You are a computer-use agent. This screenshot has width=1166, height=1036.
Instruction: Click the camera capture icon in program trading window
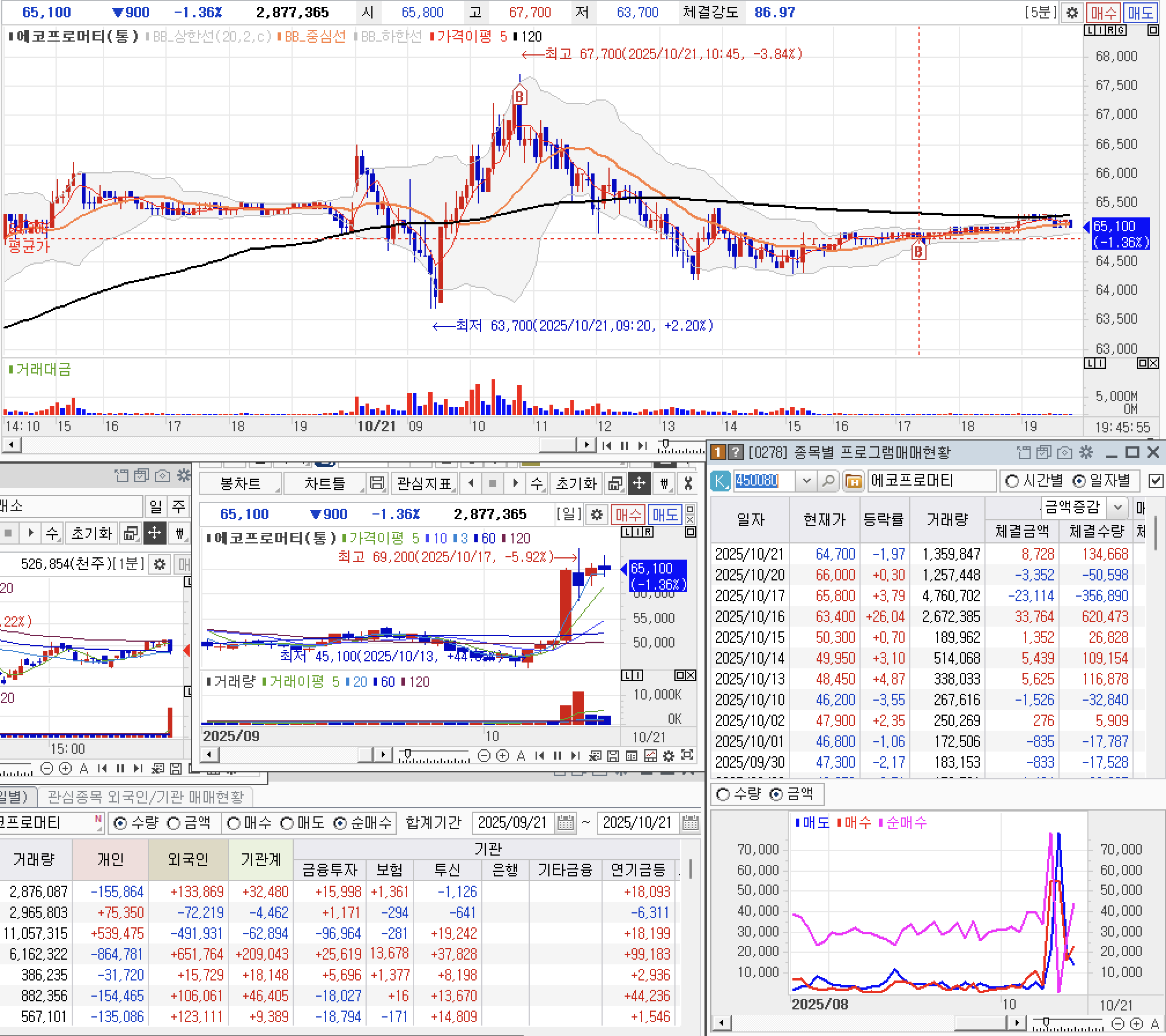(1064, 453)
